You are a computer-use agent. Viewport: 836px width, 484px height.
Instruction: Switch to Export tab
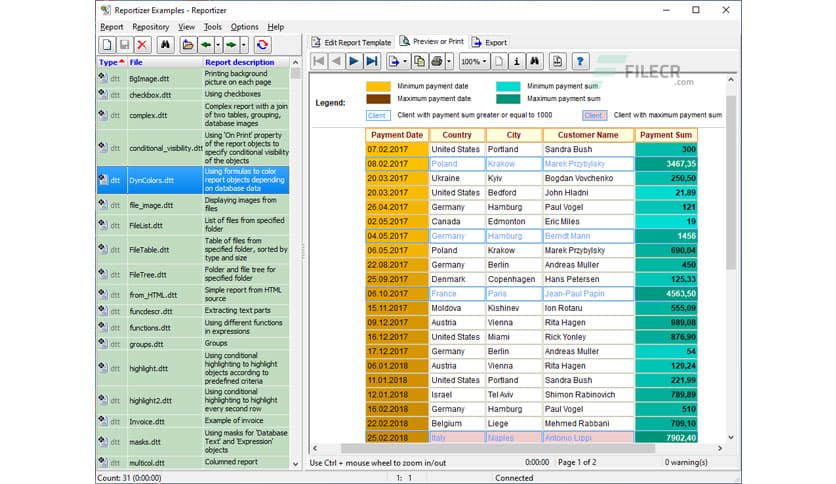[x=489, y=42]
